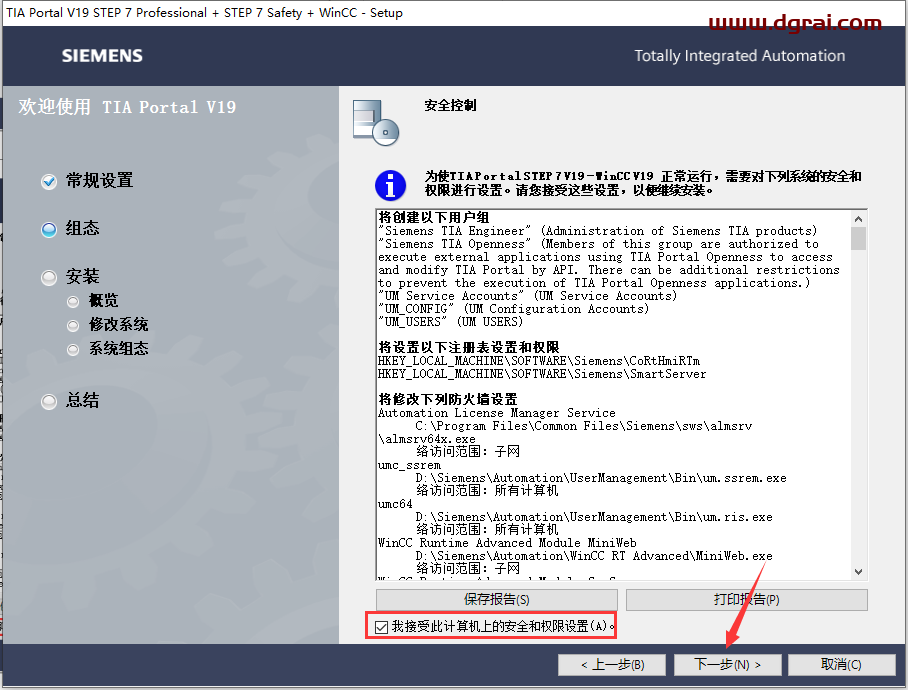The height and width of the screenshot is (690, 908).
Task: Click the 将创建以下用户组 heading in report
Action: coord(434,217)
